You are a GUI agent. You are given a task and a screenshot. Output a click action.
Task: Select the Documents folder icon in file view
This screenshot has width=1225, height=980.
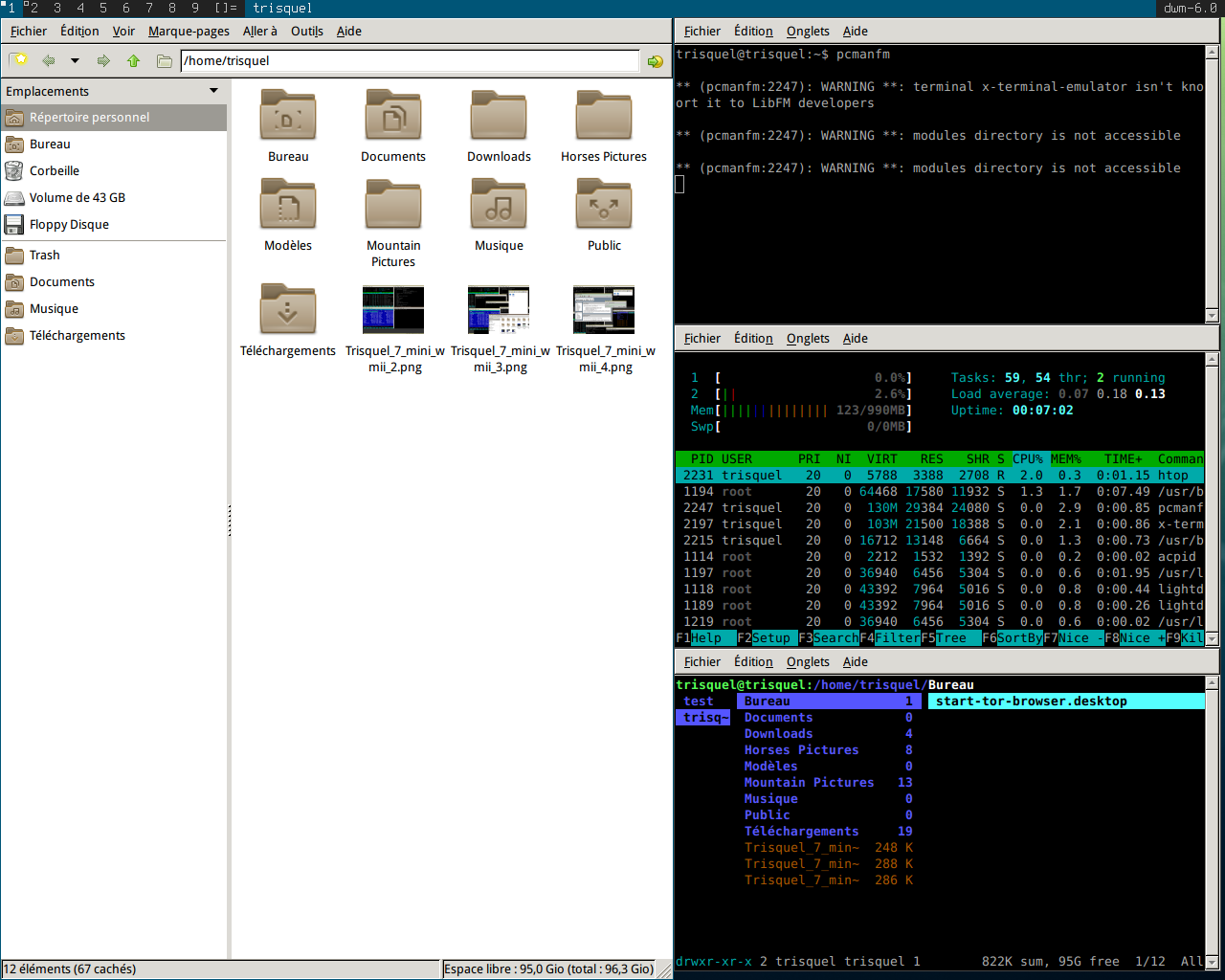click(393, 116)
